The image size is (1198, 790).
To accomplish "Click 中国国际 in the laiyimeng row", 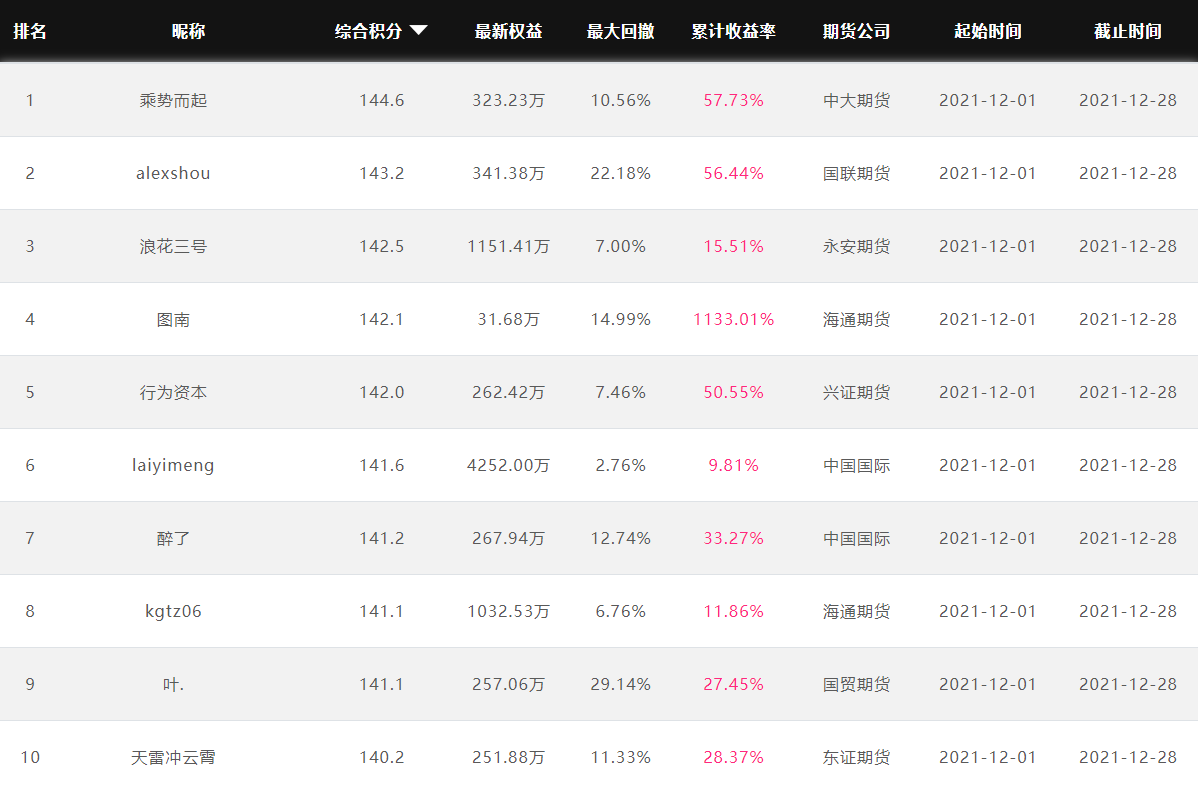I will [x=856, y=465].
